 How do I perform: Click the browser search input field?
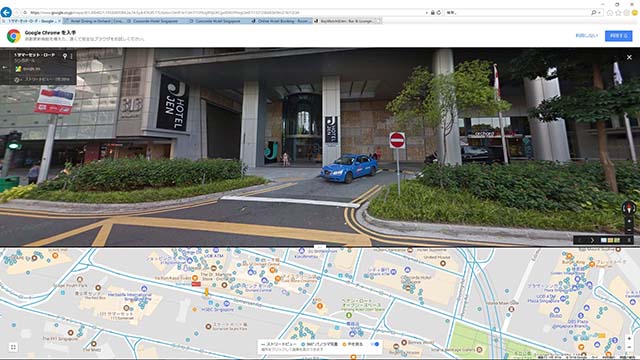pyautogui.click(x=517, y=13)
